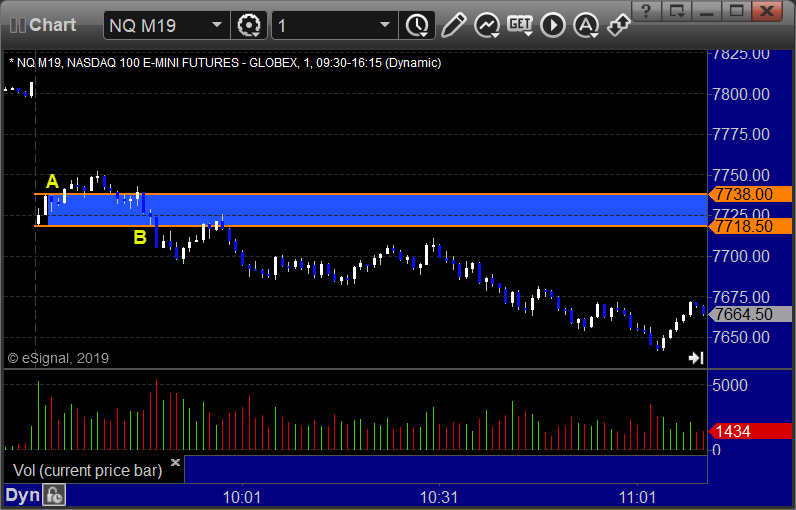The image size is (796, 510).
Task: Toggle the lock icon next to Dyn
Action: coord(54,495)
